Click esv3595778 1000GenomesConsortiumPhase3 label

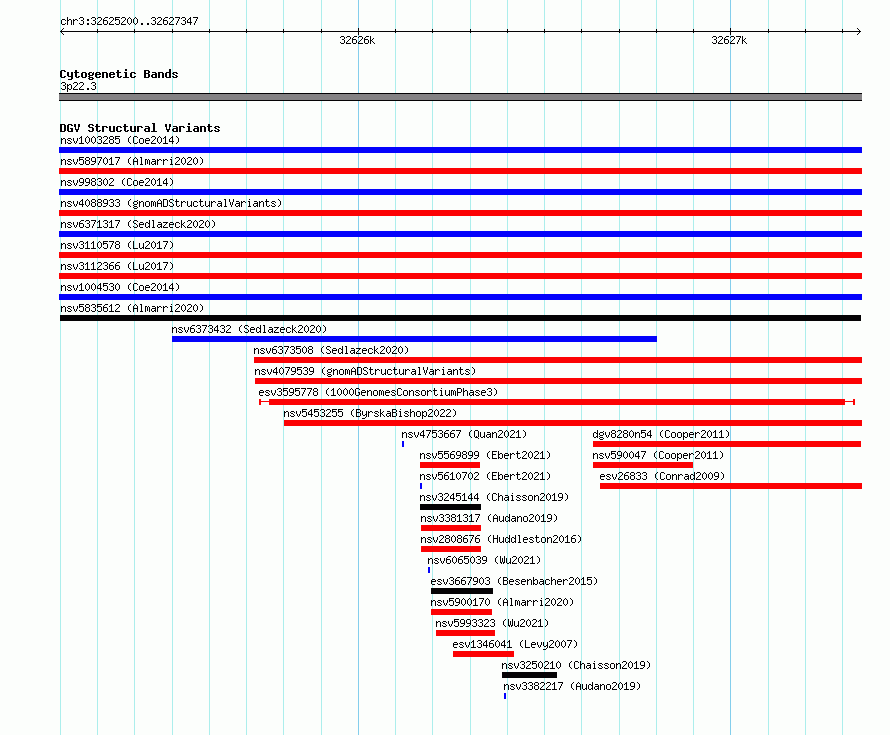[378, 392]
